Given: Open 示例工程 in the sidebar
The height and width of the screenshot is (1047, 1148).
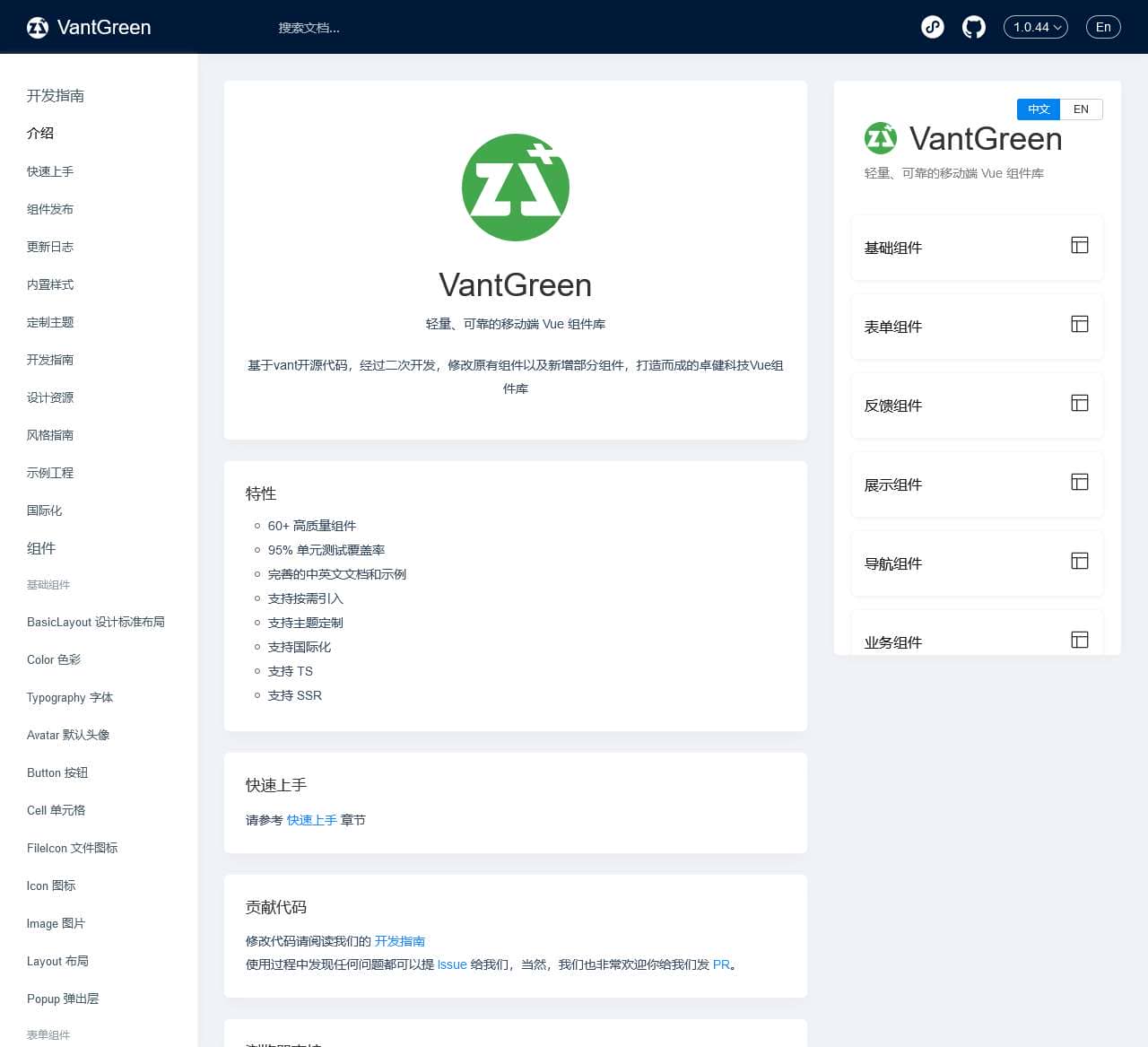Looking at the screenshot, I should tap(50, 473).
